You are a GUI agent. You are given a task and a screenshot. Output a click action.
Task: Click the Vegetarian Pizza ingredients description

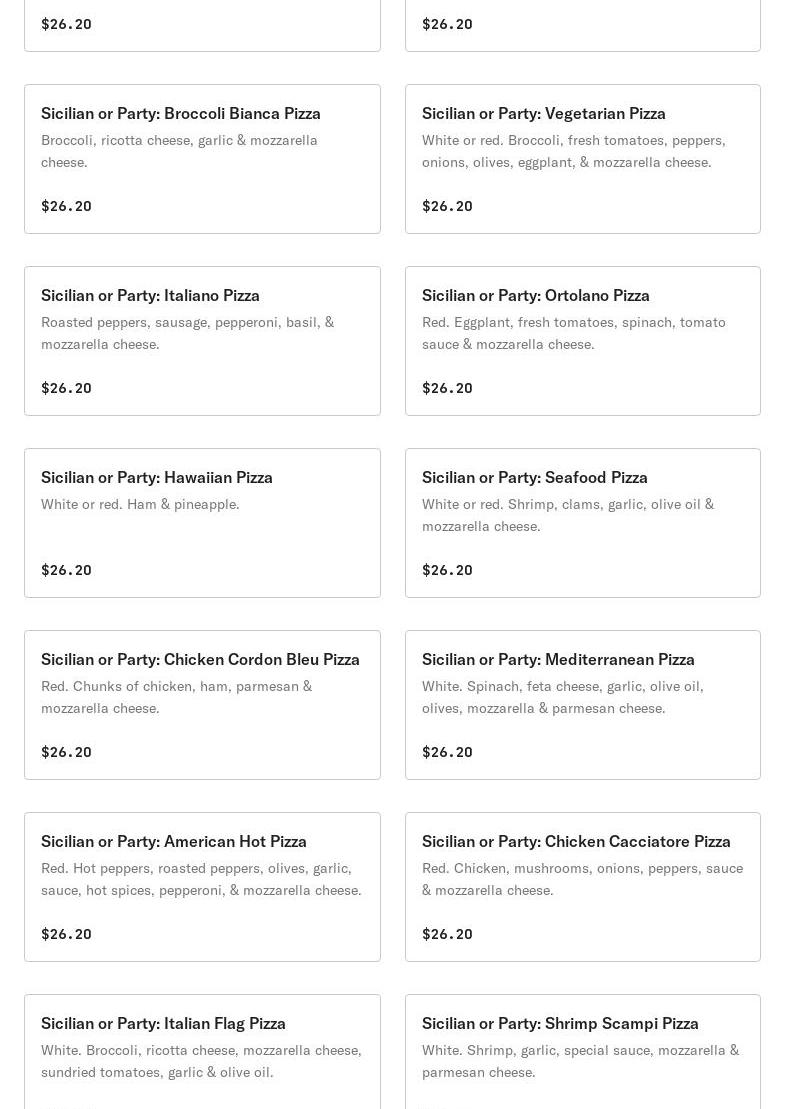[573, 151]
